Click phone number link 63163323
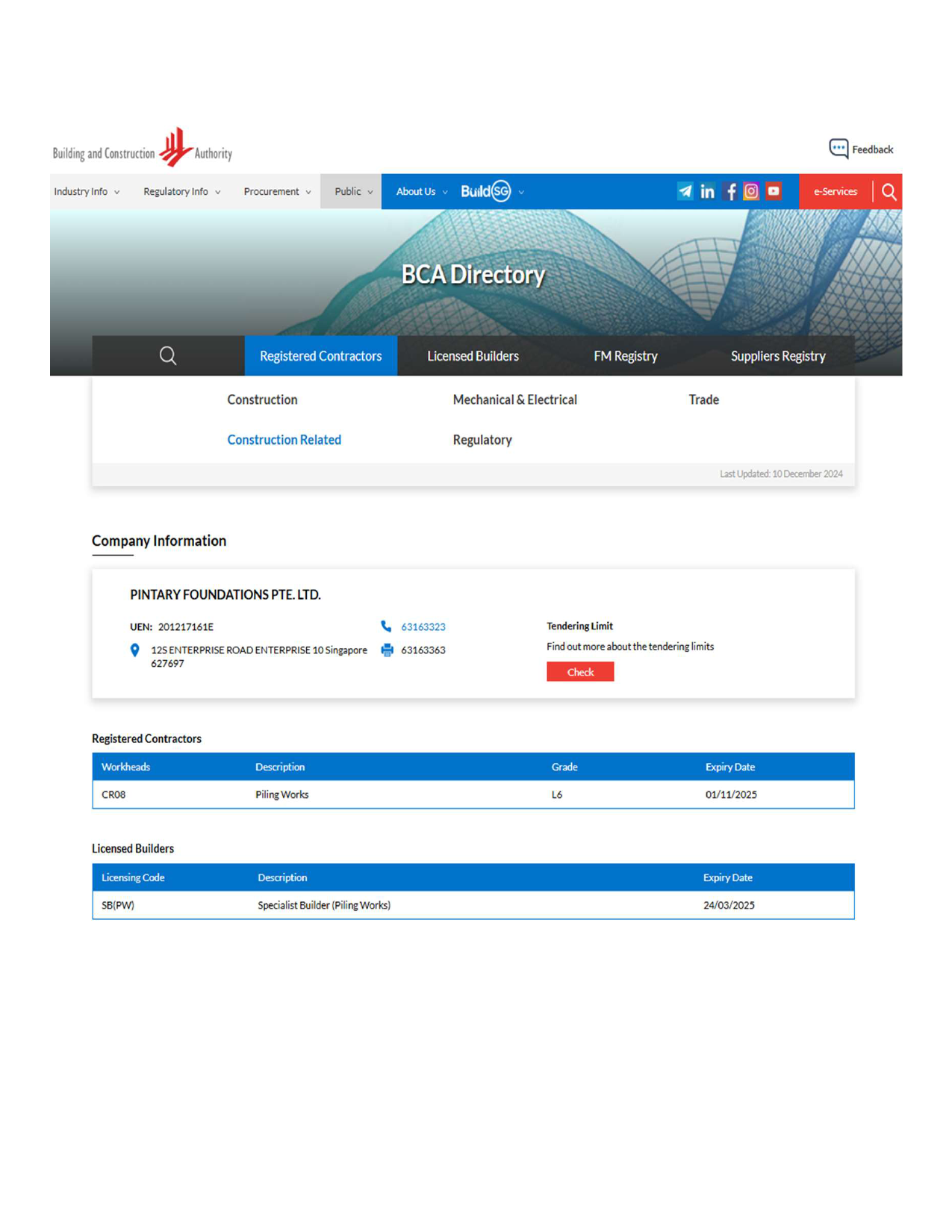Screen dimensions: 952x1232 [423, 627]
